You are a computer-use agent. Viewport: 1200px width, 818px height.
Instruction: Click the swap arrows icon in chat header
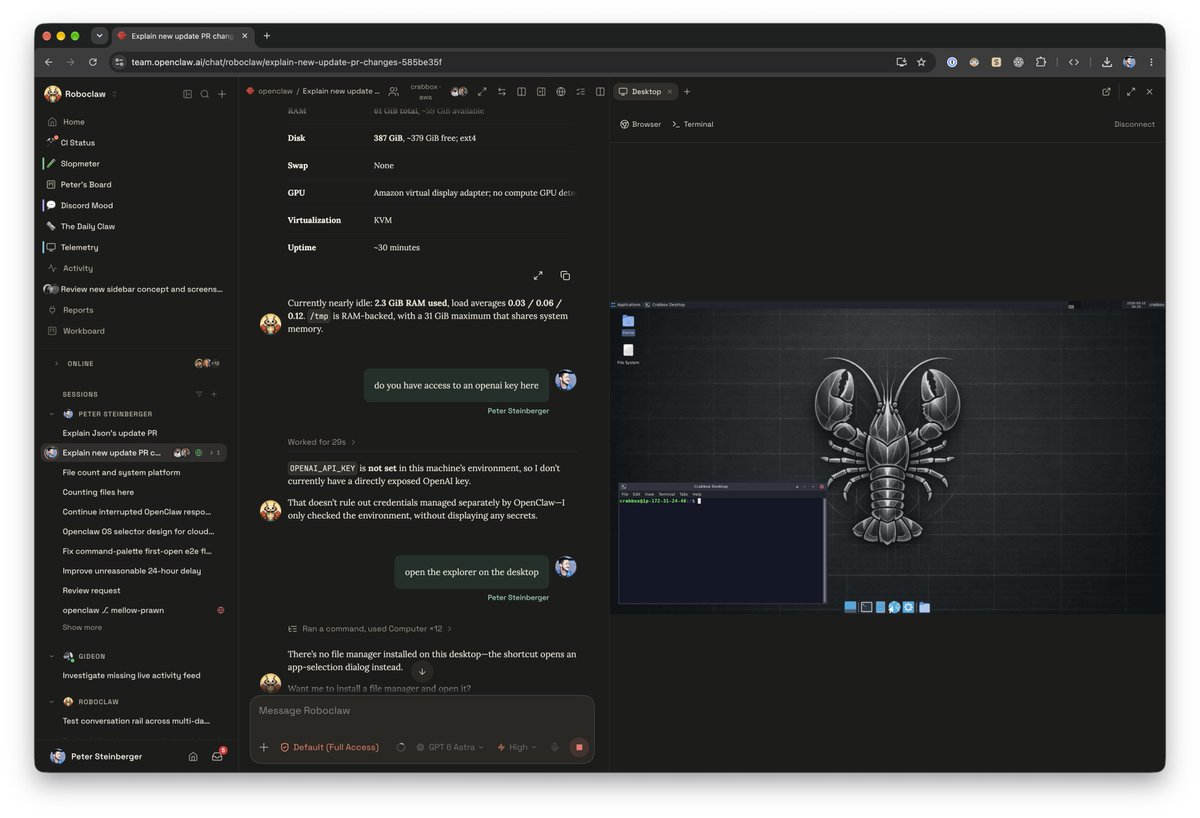pos(502,91)
